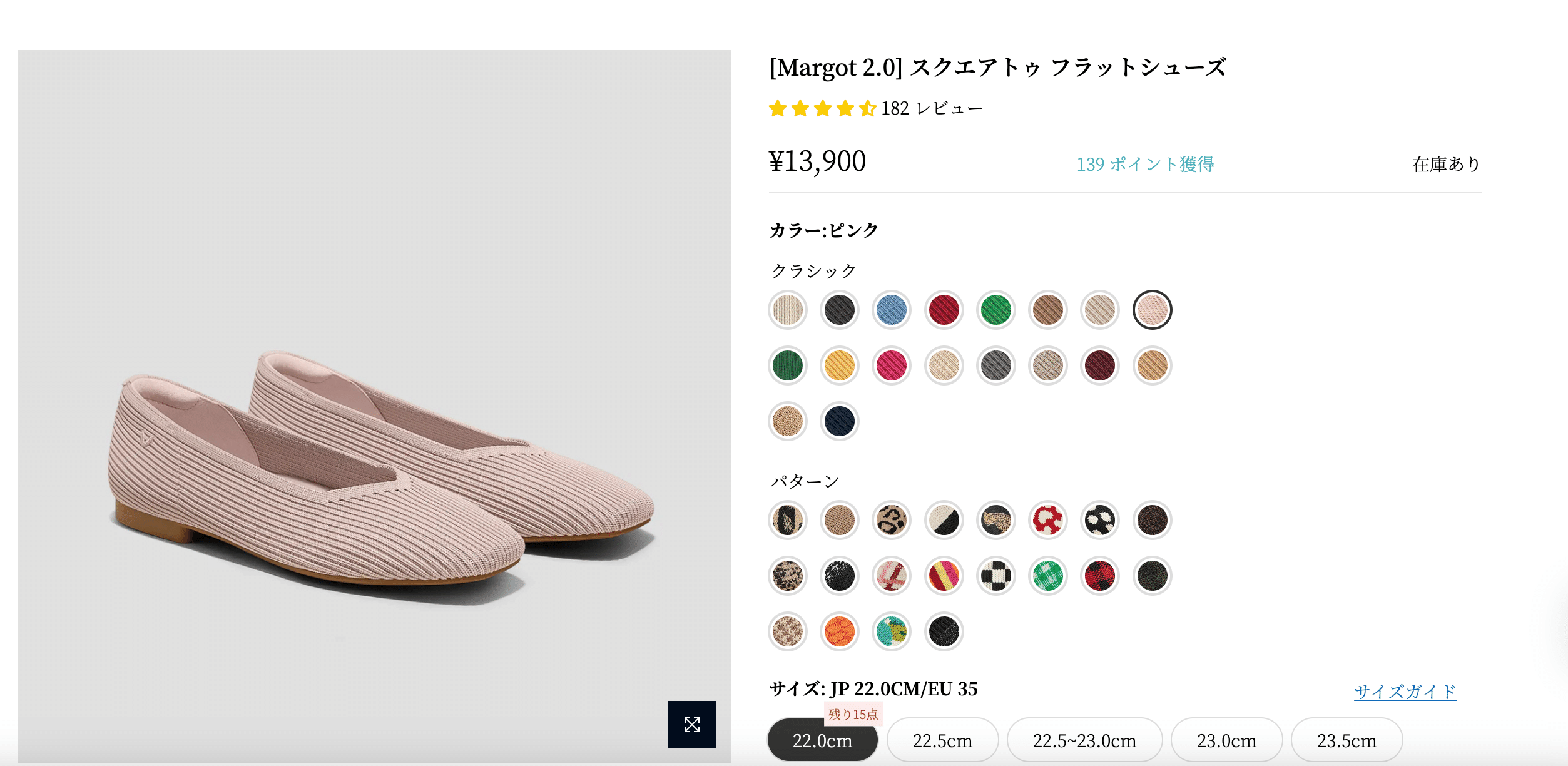Open the fullscreen image expand icon
The height and width of the screenshot is (766, 1568).
point(692,725)
